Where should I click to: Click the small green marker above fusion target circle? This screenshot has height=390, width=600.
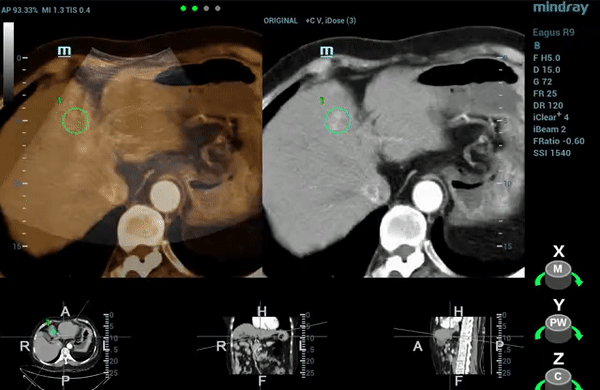pos(60,101)
